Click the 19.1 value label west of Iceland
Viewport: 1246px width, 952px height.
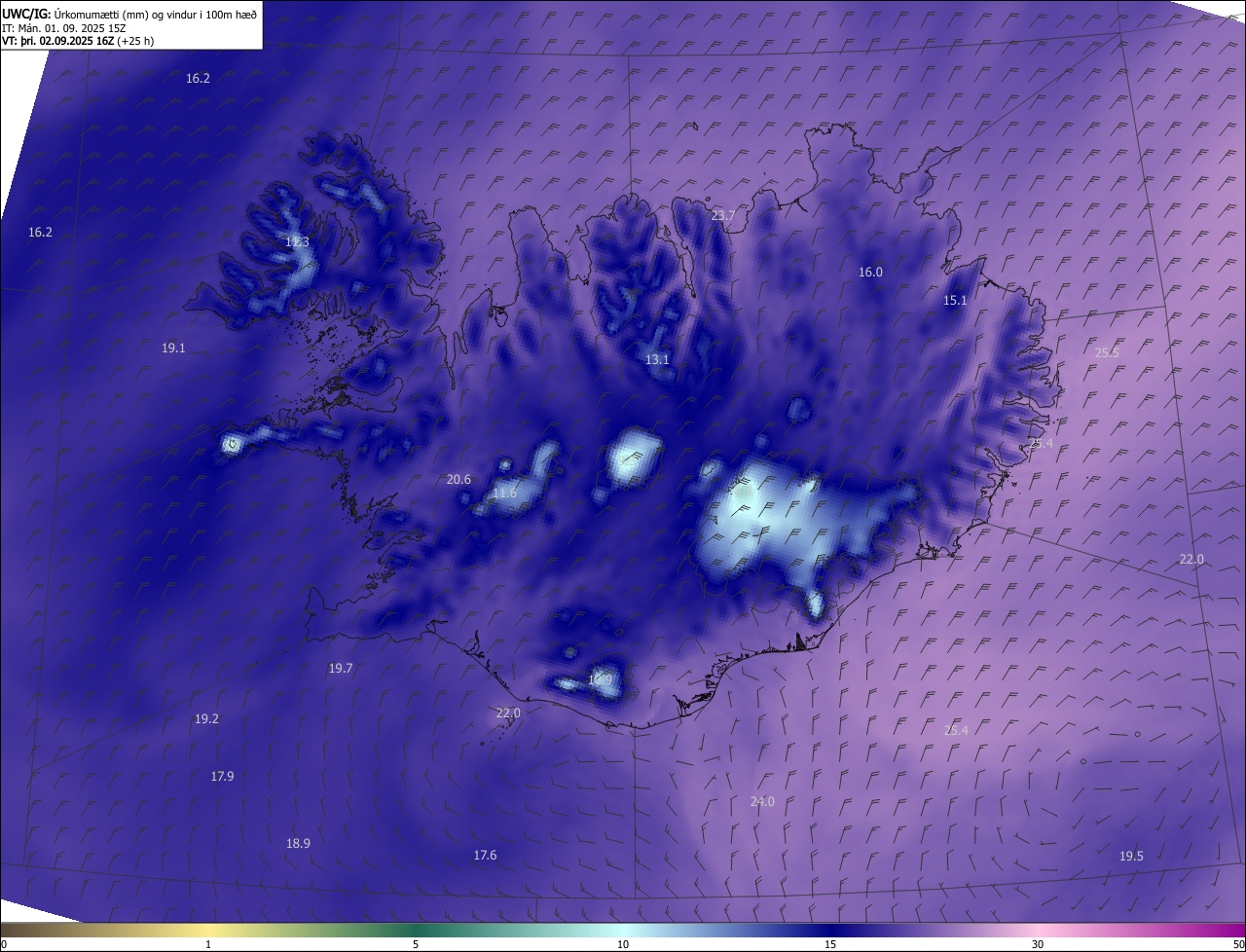coord(173,348)
